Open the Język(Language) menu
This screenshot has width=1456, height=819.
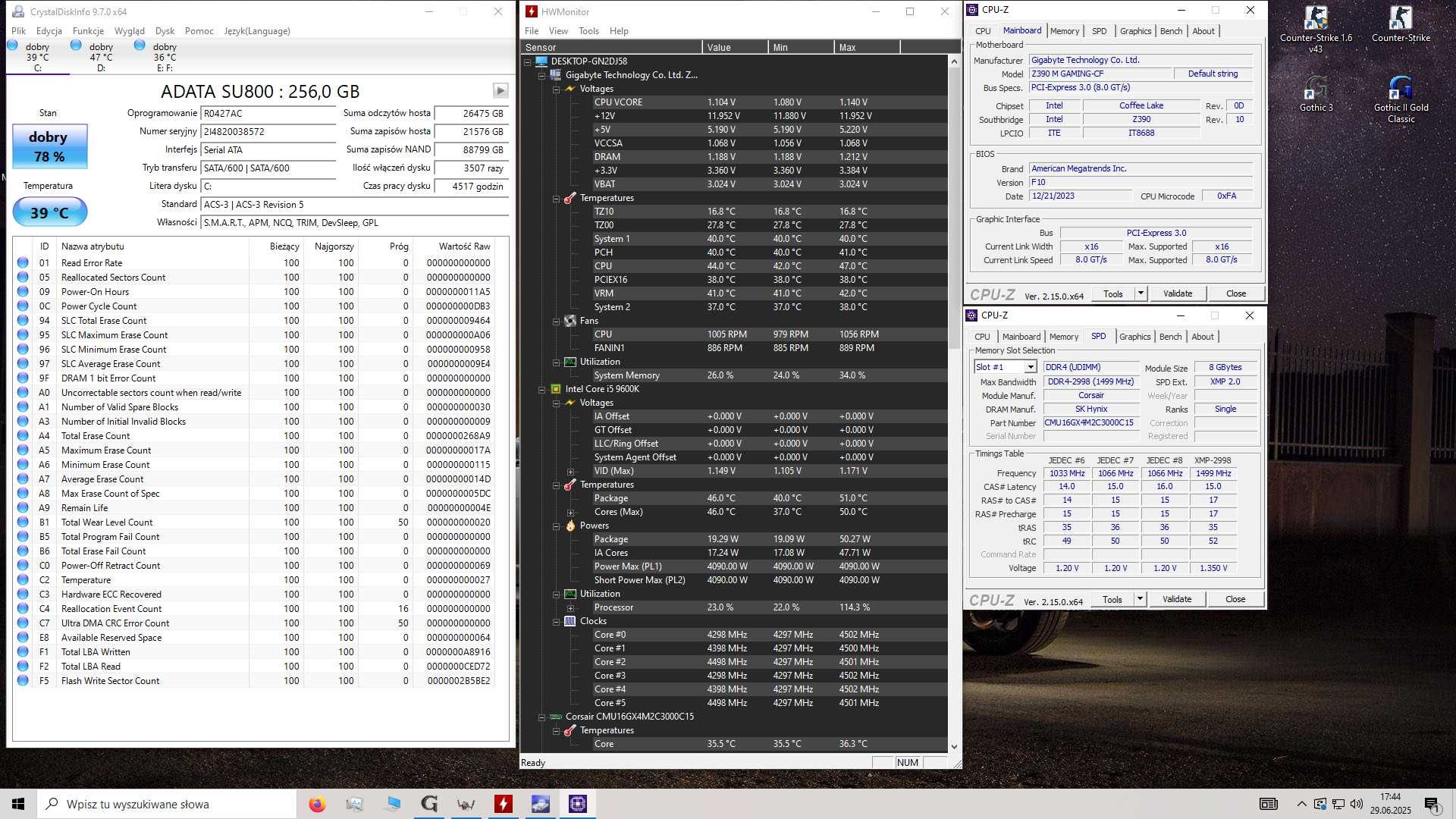point(257,31)
